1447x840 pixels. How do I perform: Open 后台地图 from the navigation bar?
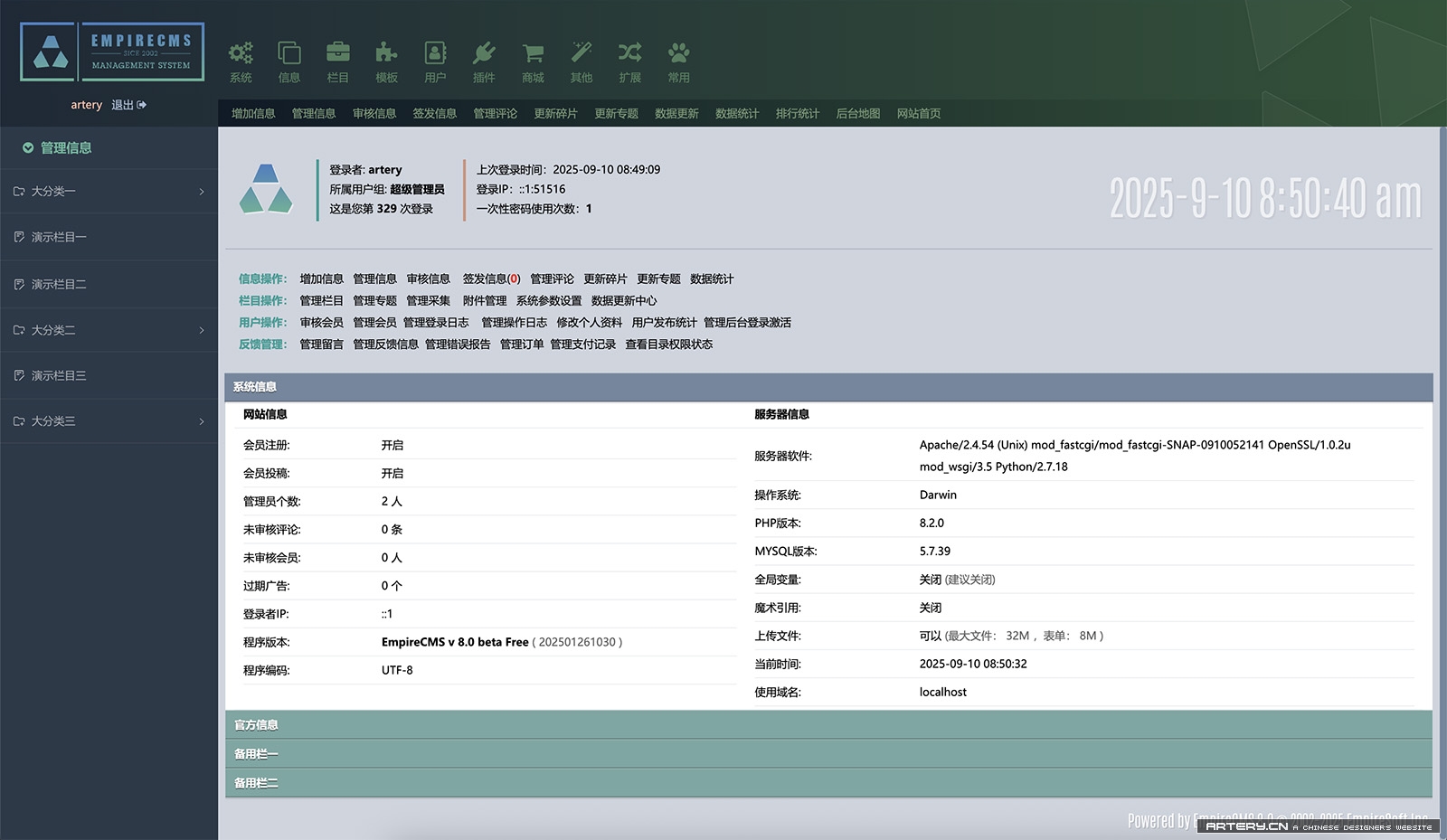[x=857, y=113]
